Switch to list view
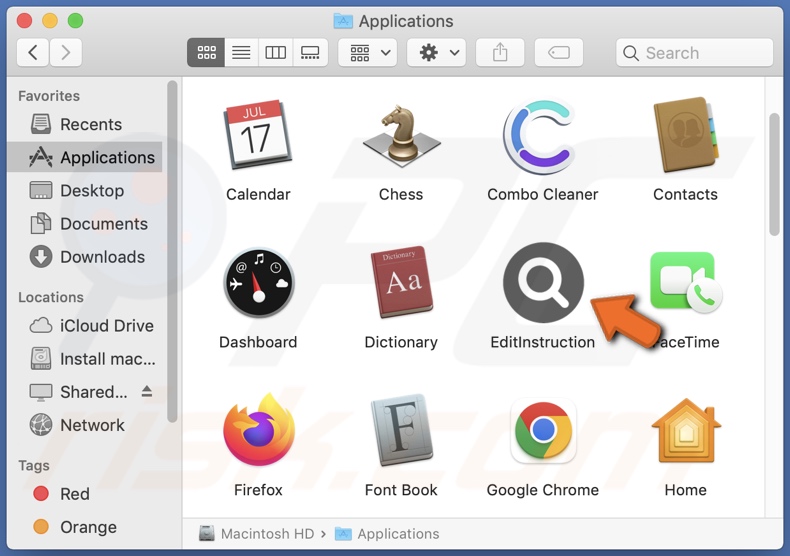The width and height of the screenshot is (790, 556). pyautogui.click(x=241, y=52)
